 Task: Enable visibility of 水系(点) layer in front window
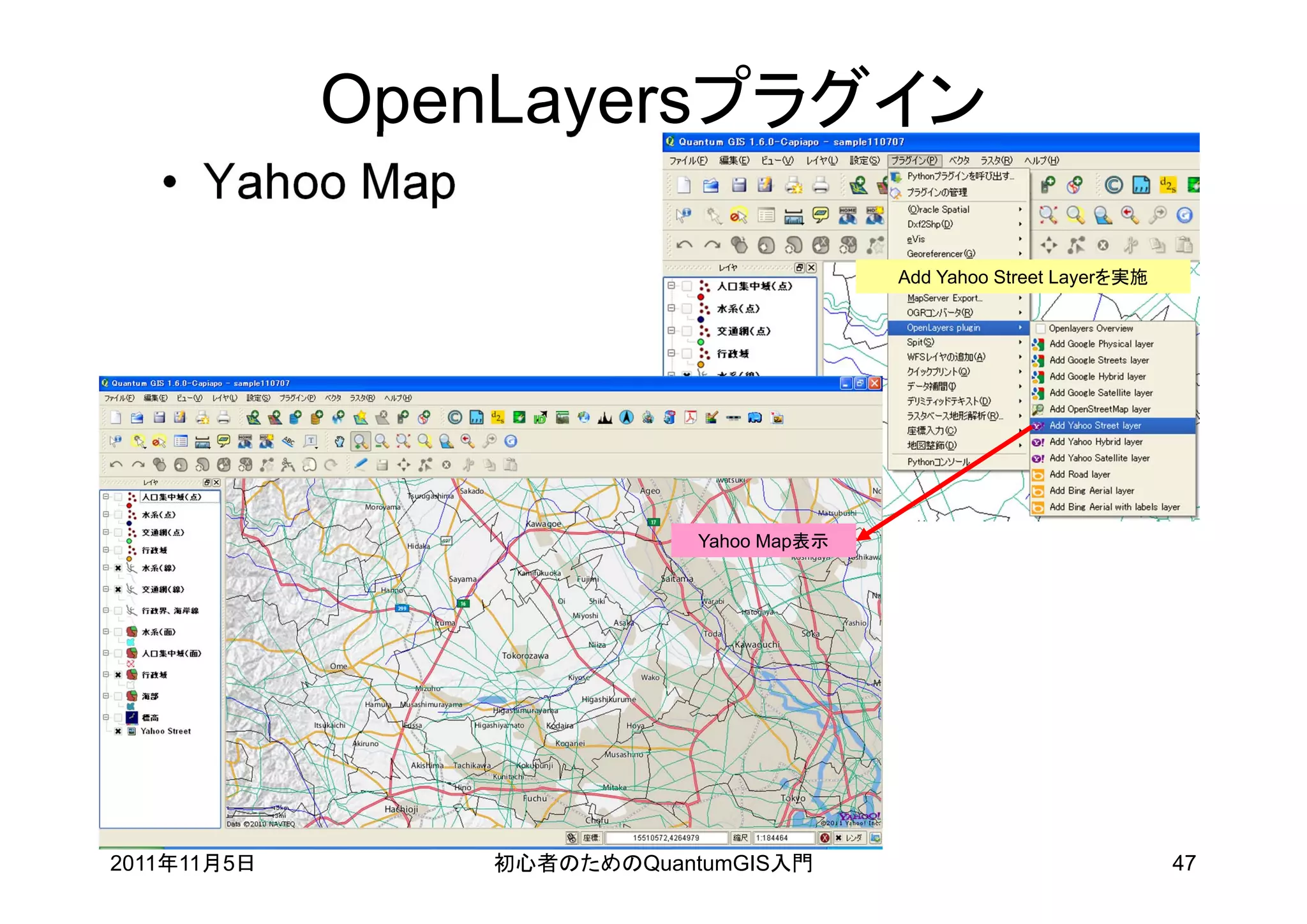[x=118, y=514]
